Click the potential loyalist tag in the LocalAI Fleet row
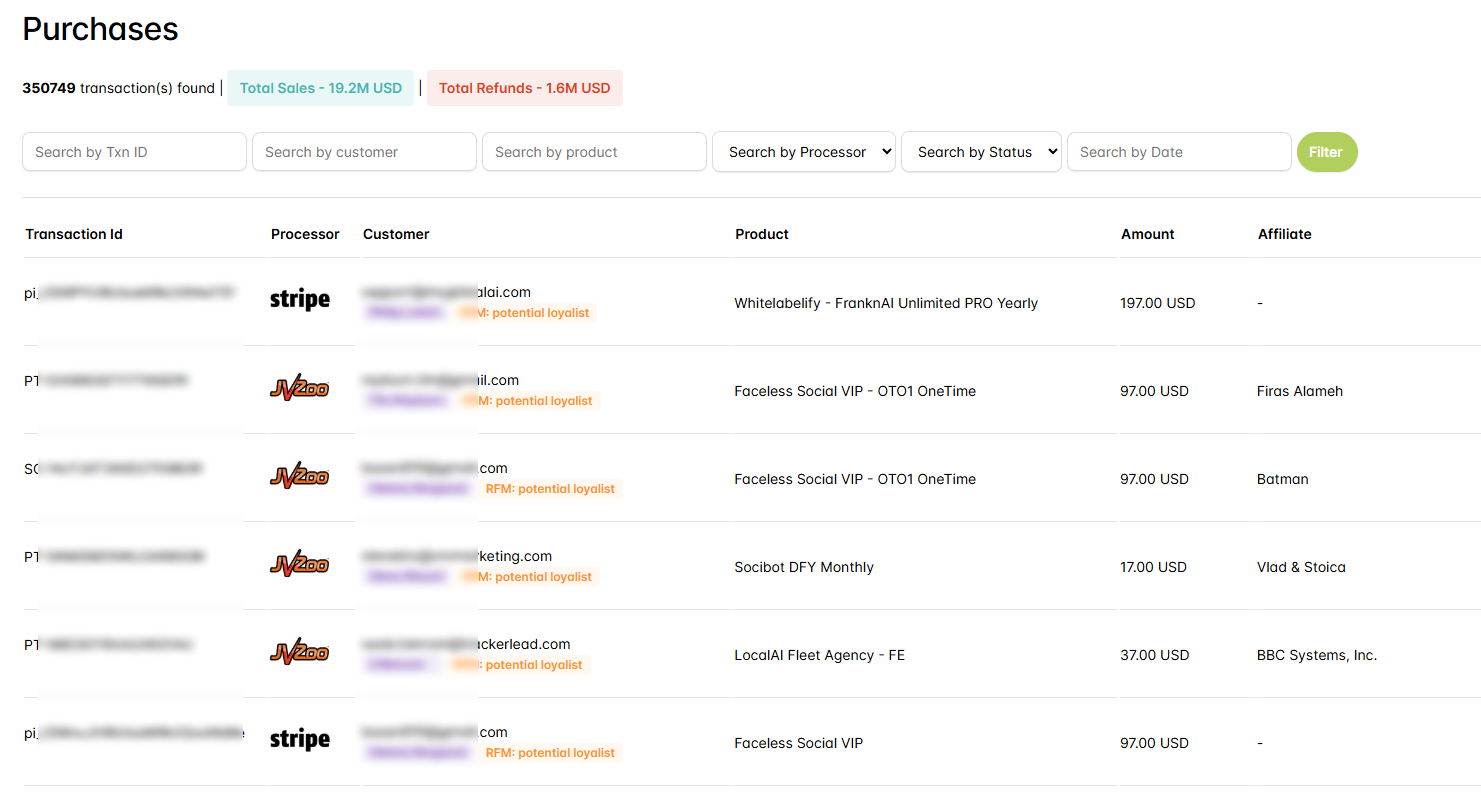 pos(520,665)
